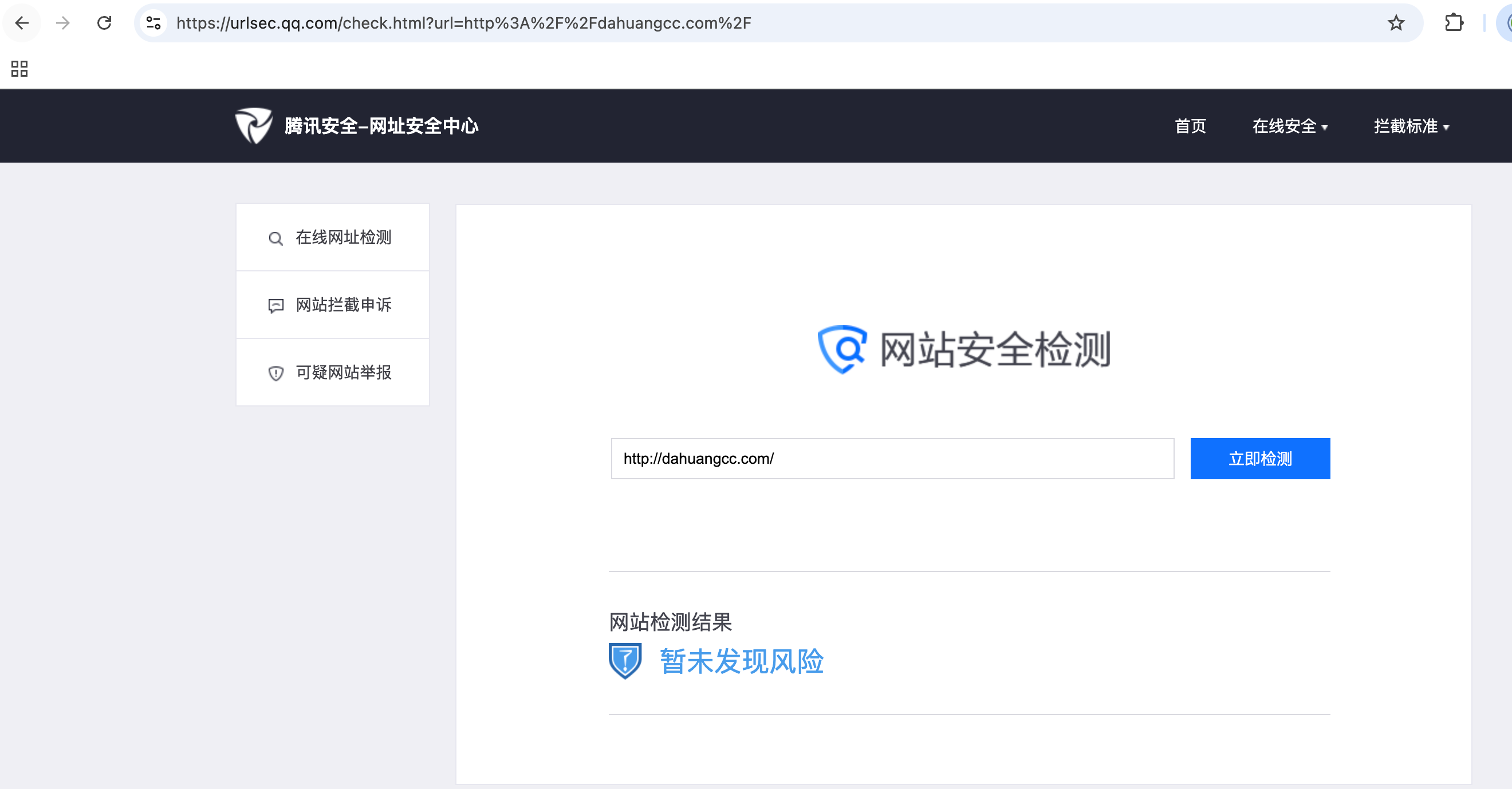1512x789 pixels.
Task: Go to 首页 in the navigation
Action: pyautogui.click(x=1190, y=126)
